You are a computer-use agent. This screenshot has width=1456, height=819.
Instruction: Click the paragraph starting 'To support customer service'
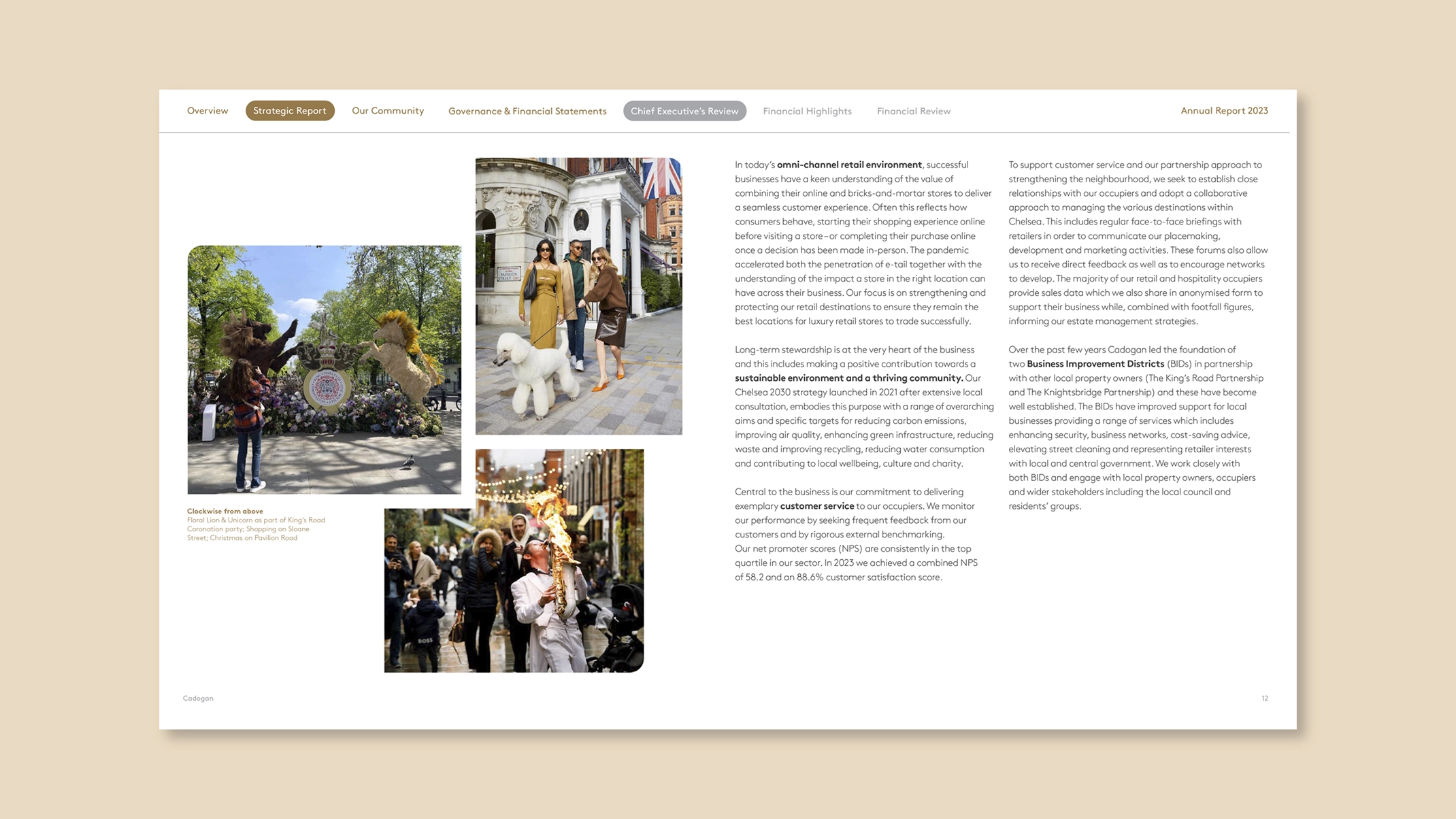pyautogui.click(x=1138, y=243)
